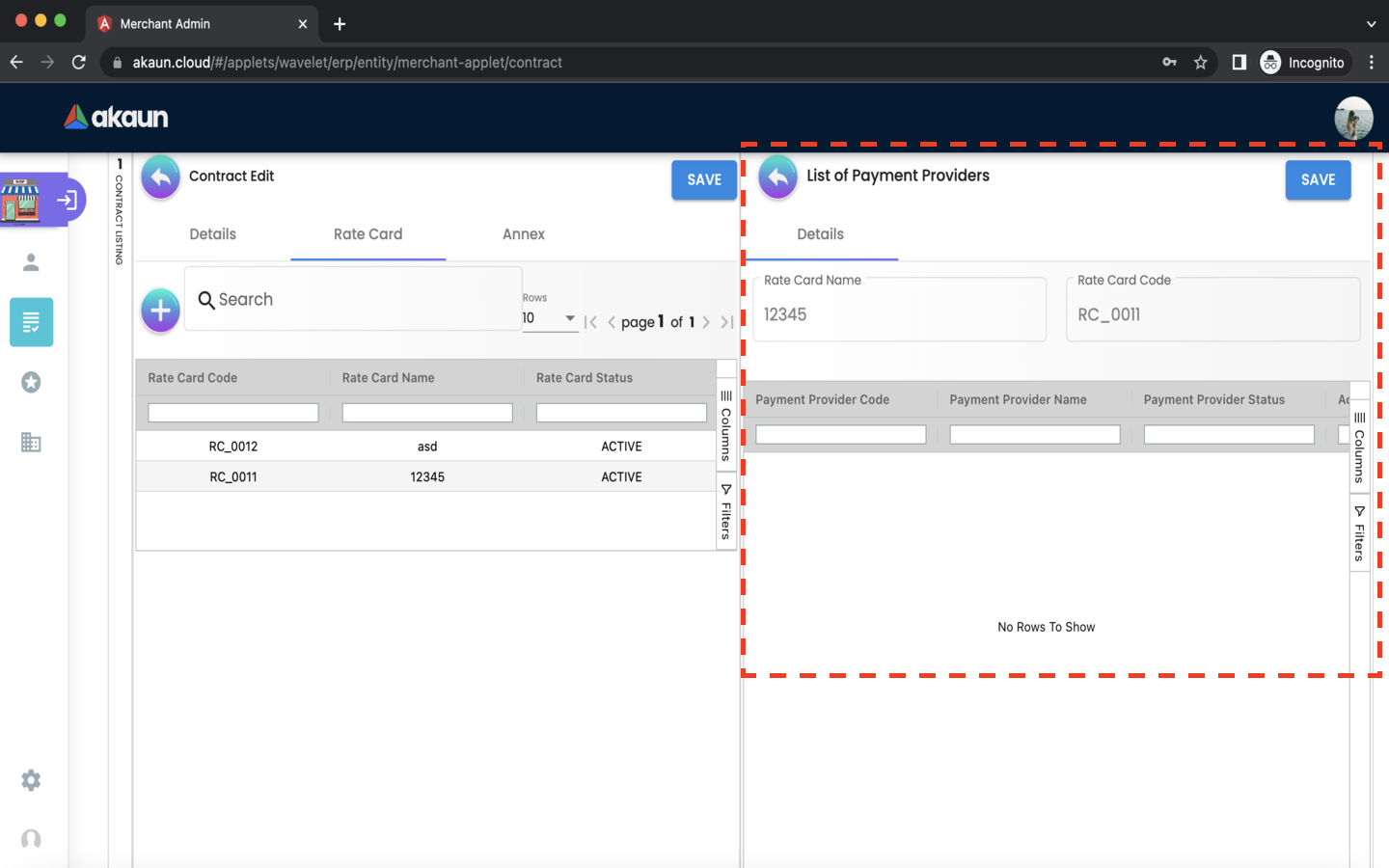Click the Rate Card Name input field

point(899,314)
